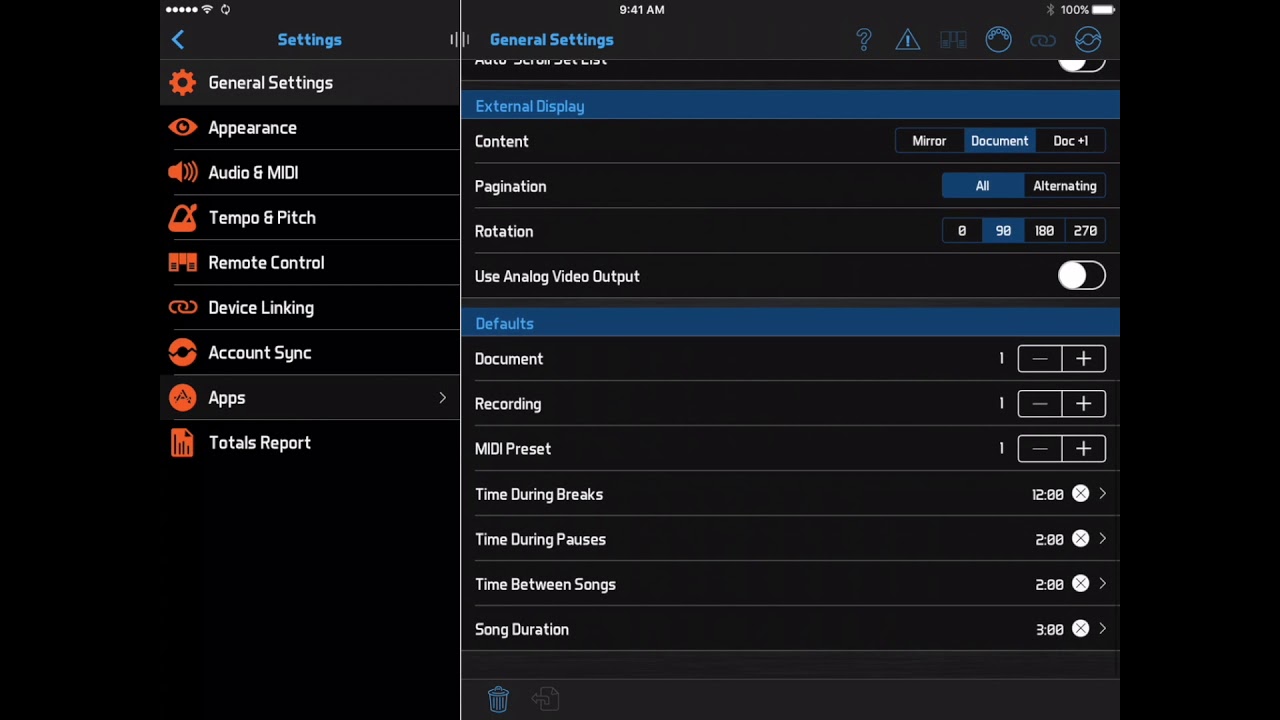Set Pagination to All
This screenshot has height=720, width=1280.
click(x=982, y=186)
